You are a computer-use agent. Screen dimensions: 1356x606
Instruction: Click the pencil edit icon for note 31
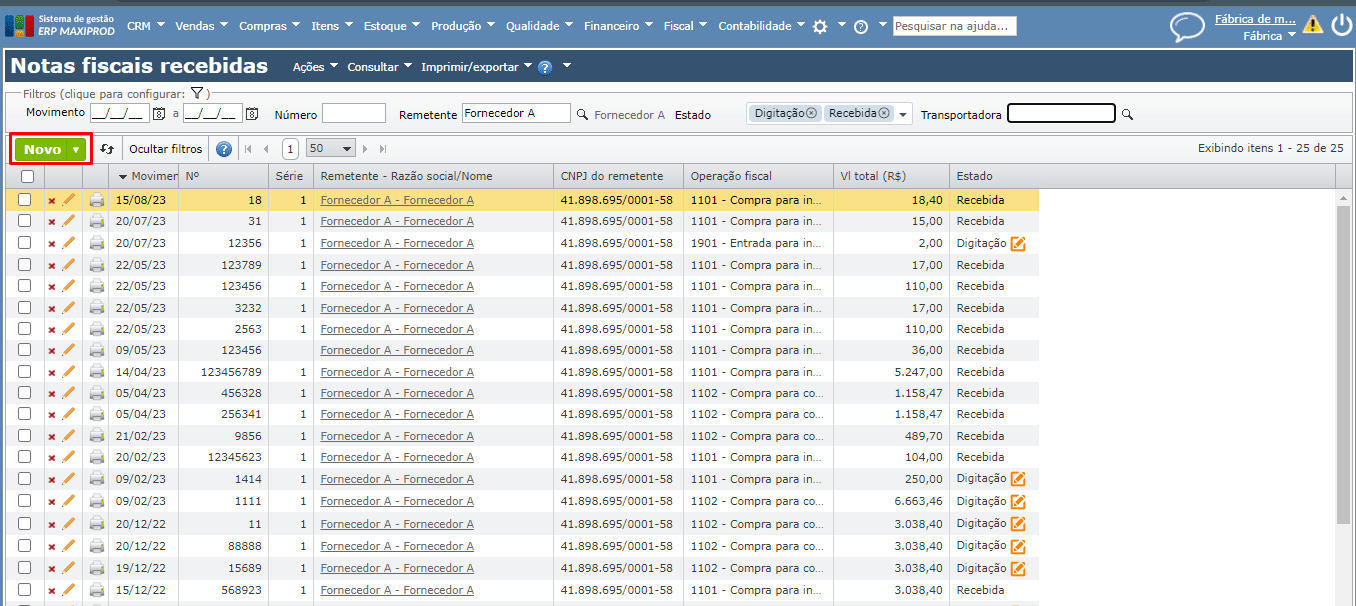point(69,221)
